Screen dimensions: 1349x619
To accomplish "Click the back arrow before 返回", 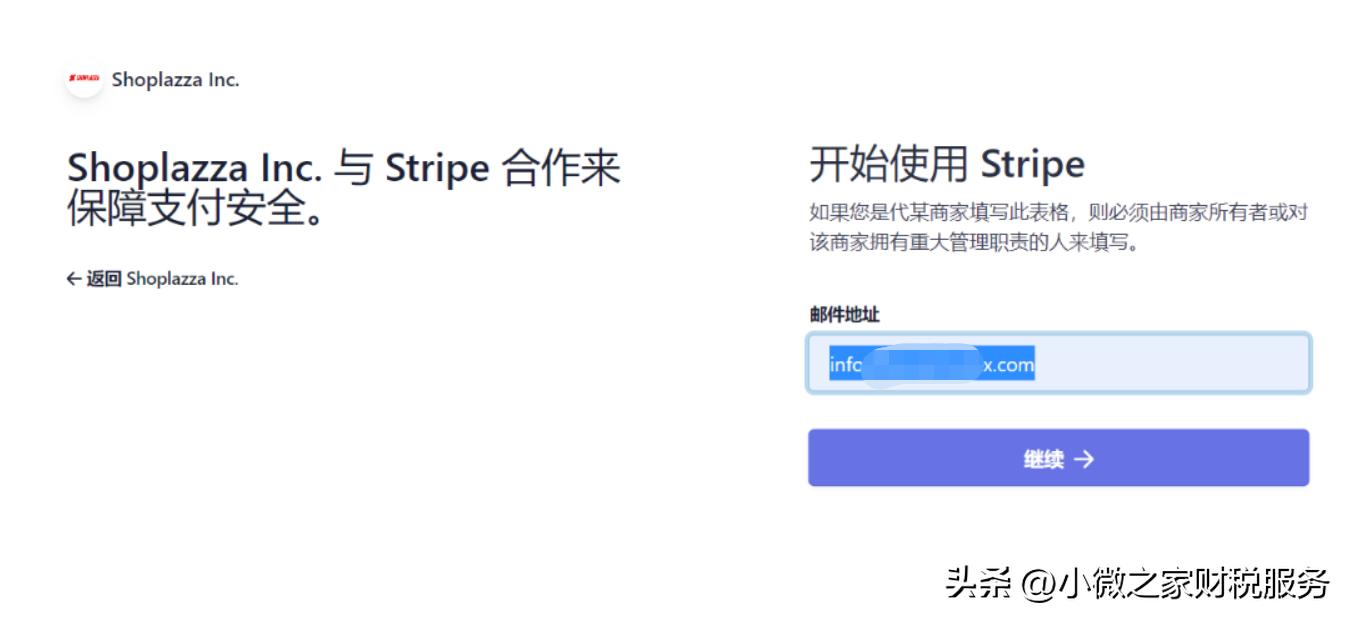I will pyautogui.click(x=71, y=280).
